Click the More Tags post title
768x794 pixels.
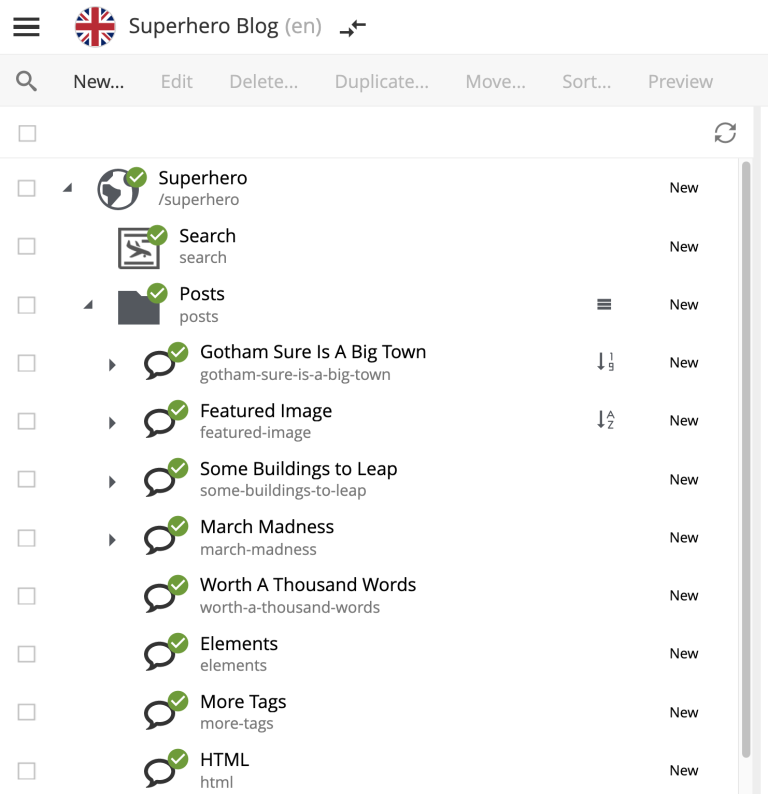(243, 702)
